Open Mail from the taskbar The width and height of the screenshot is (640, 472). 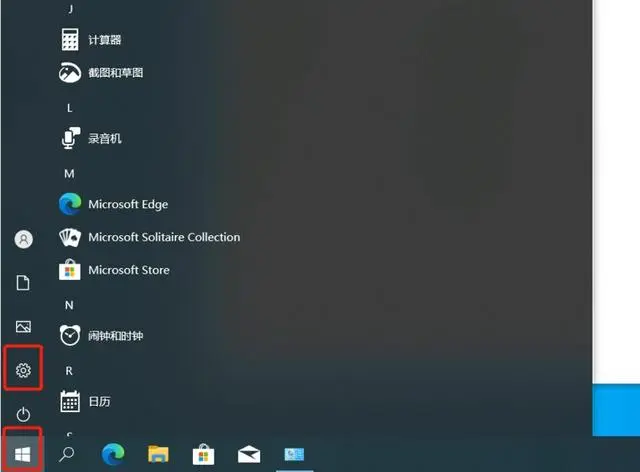(x=249, y=455)
